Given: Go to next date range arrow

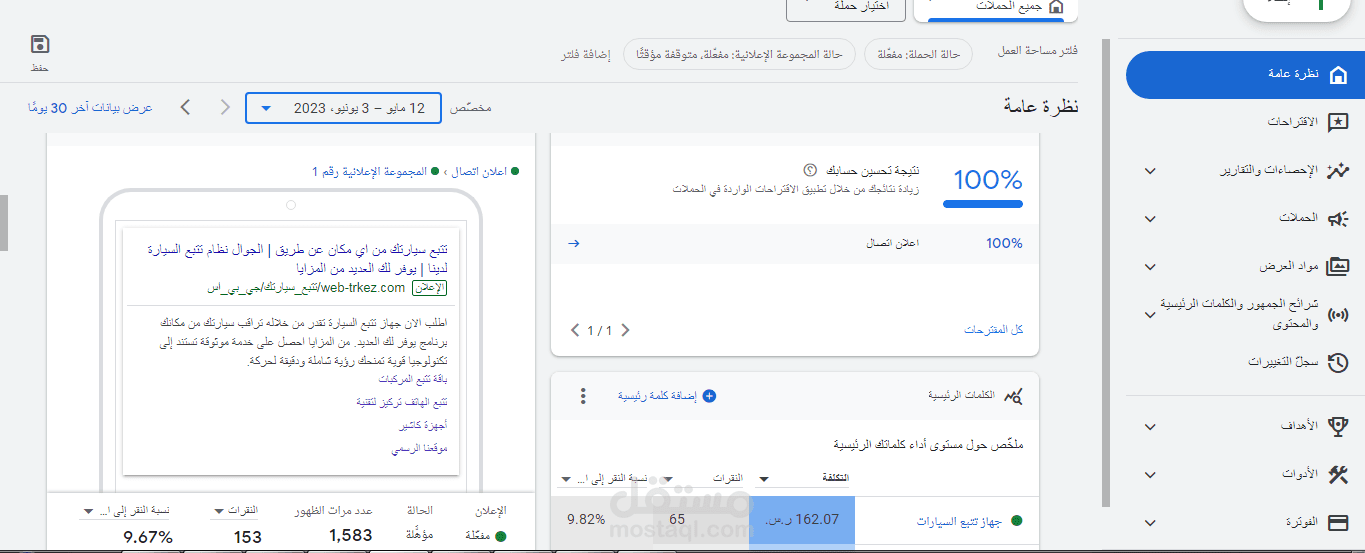Looking at the screenshot, I should [225, 107].
